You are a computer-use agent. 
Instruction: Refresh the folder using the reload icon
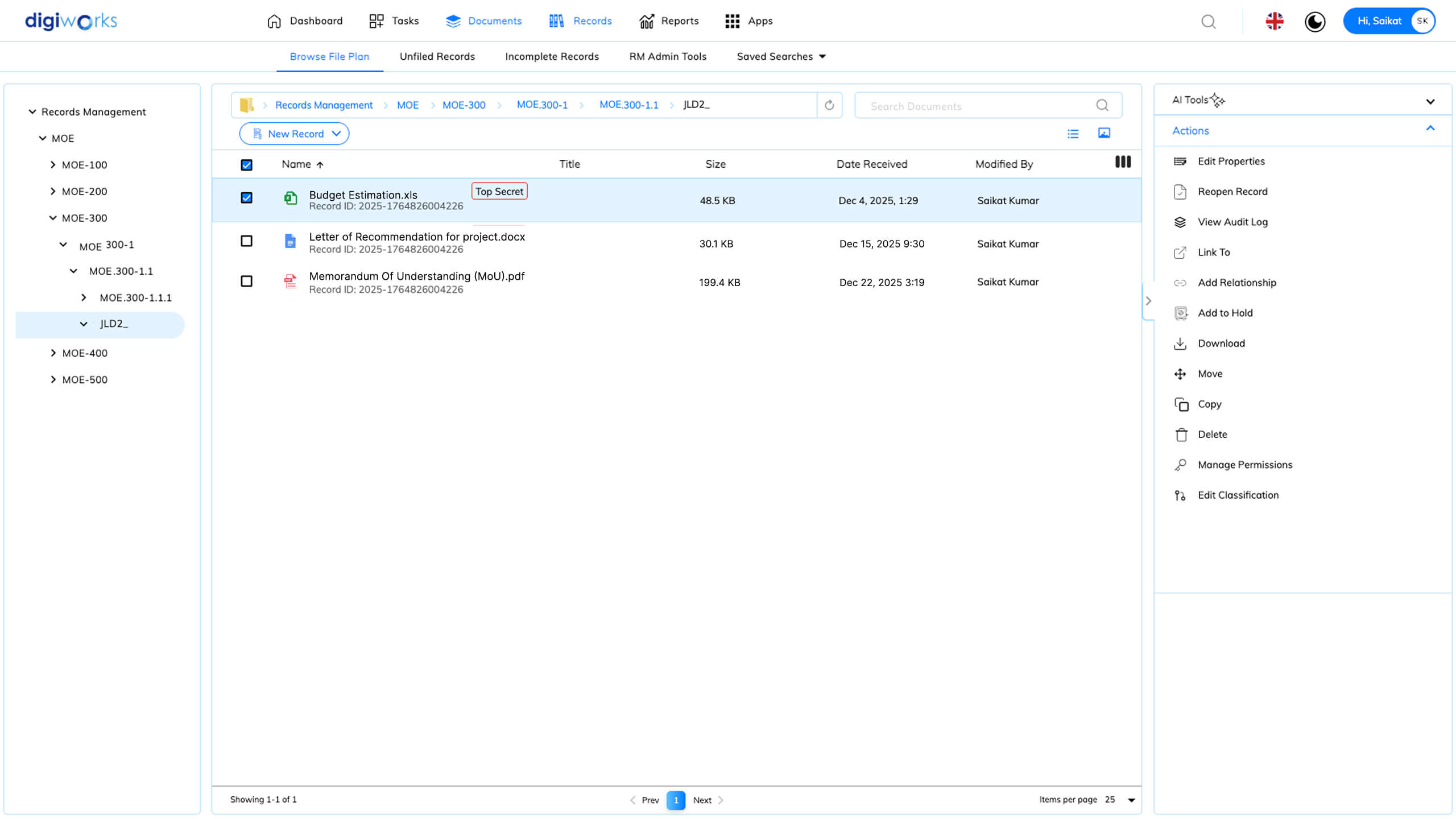coord(829,105)
